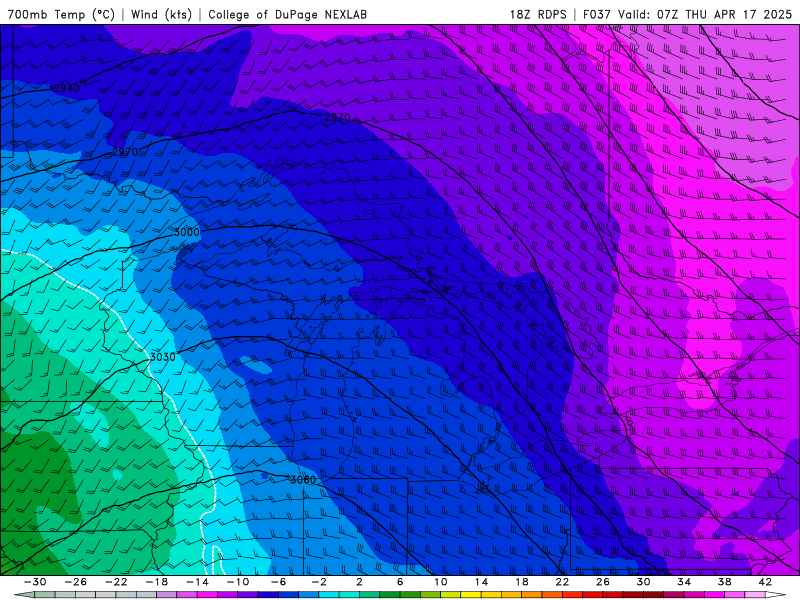Click the '18Z RDPS' model run label

click(538, 14)
